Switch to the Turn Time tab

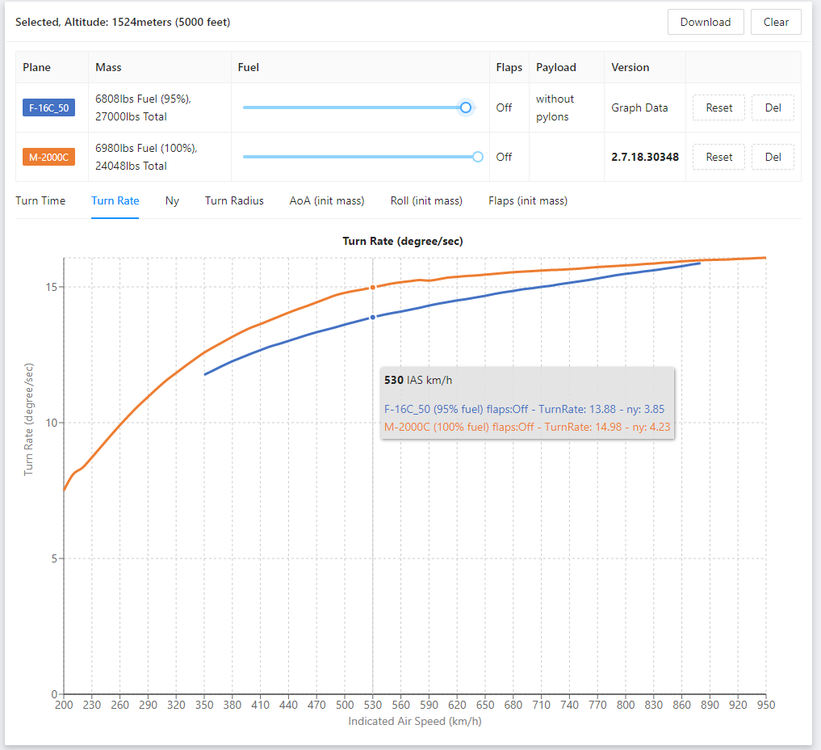pyautogui.click(x=41, y=201)
